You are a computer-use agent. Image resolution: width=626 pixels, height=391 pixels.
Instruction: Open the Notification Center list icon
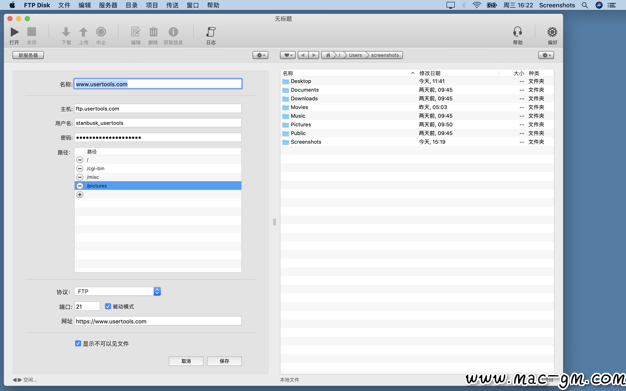point(612,5)
